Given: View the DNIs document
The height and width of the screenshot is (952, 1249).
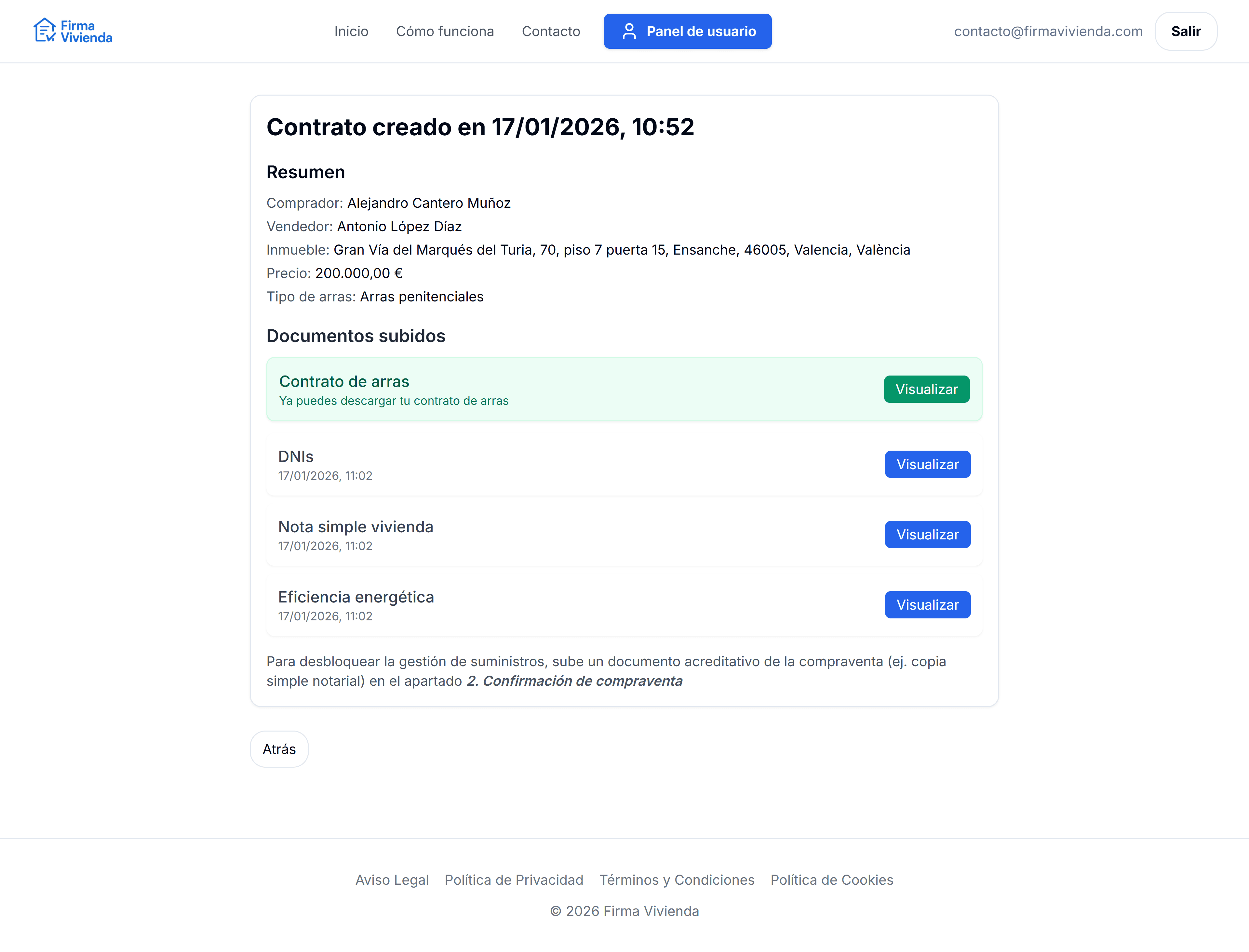Looking at the screenshot, I should coord(927,464).
